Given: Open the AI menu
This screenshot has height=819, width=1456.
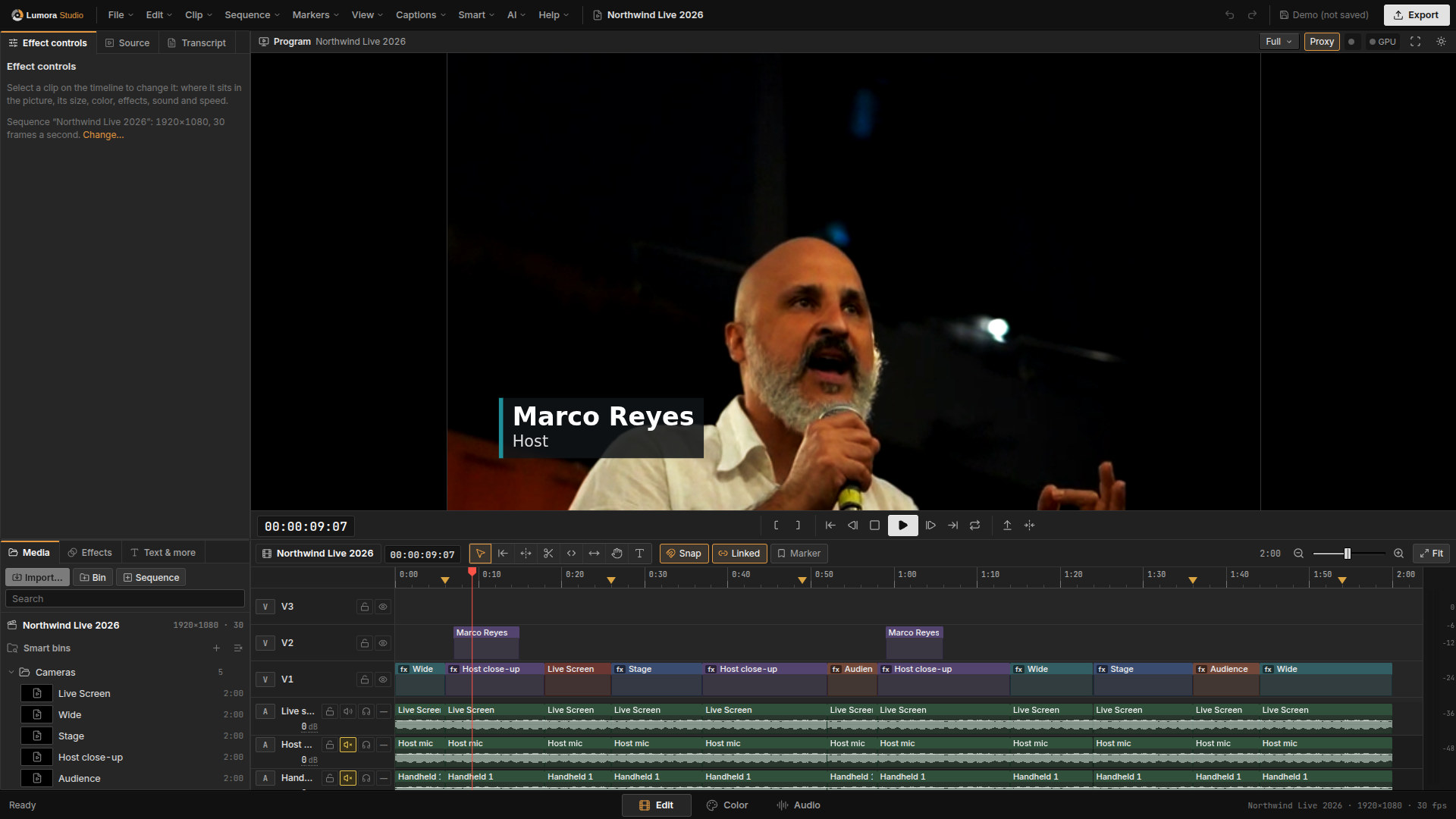Looking at the screenshot, I should pyautogui.click(x=516, y=15).
